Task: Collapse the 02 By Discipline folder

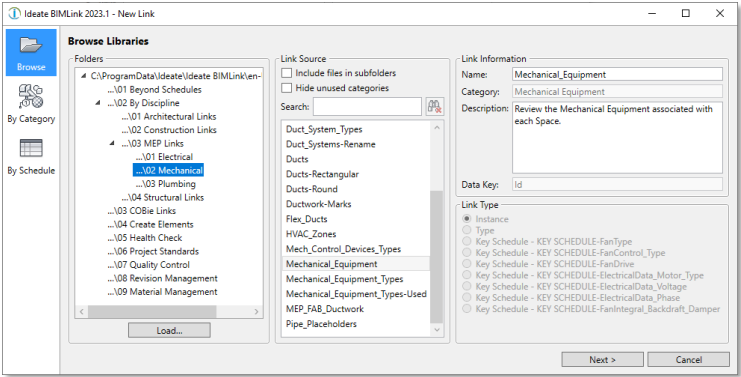Action: (x=98, y=103)
